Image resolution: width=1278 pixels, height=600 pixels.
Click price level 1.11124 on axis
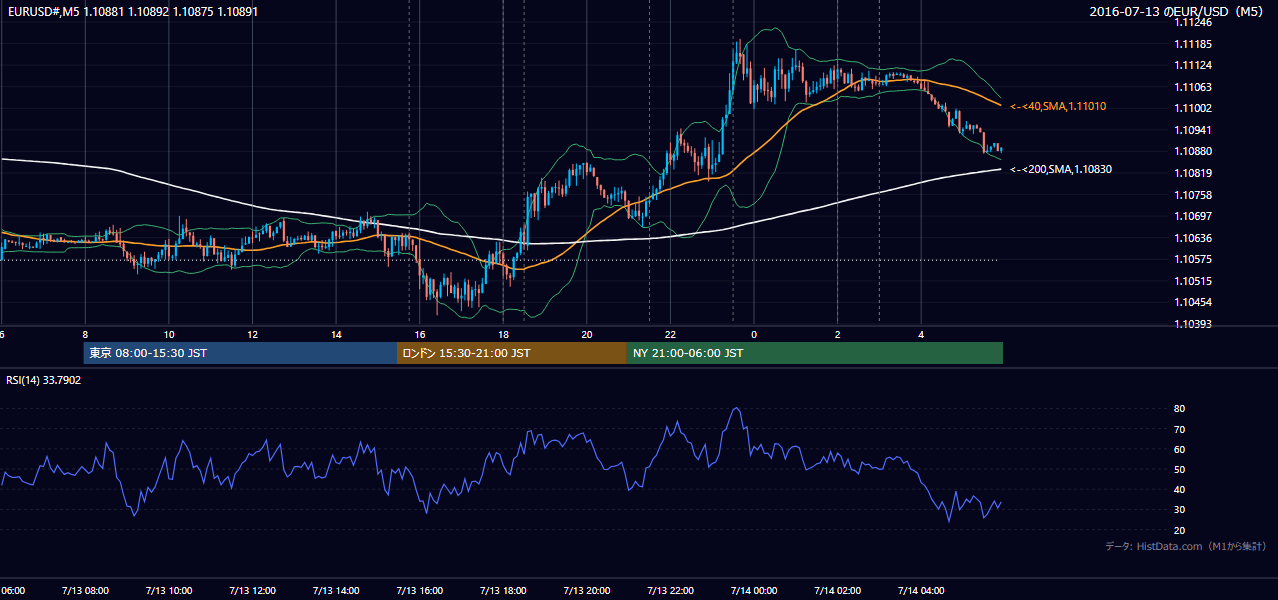pyautogui.click(x=1193, y=66)
